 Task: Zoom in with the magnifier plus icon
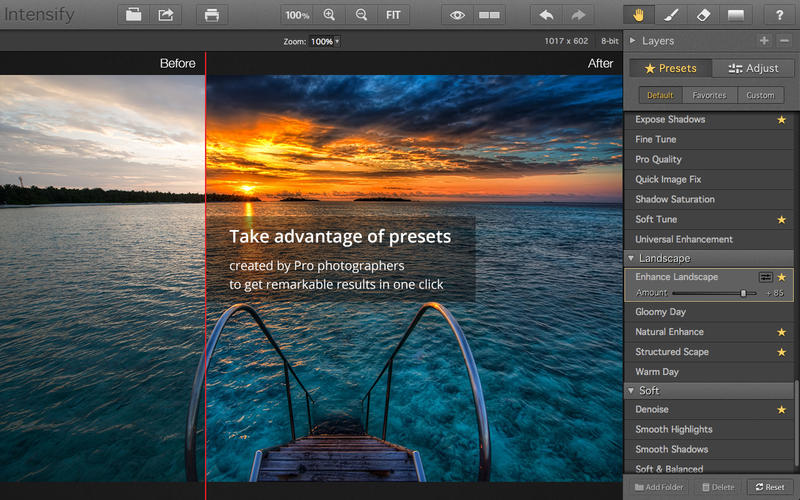(329, 15)
